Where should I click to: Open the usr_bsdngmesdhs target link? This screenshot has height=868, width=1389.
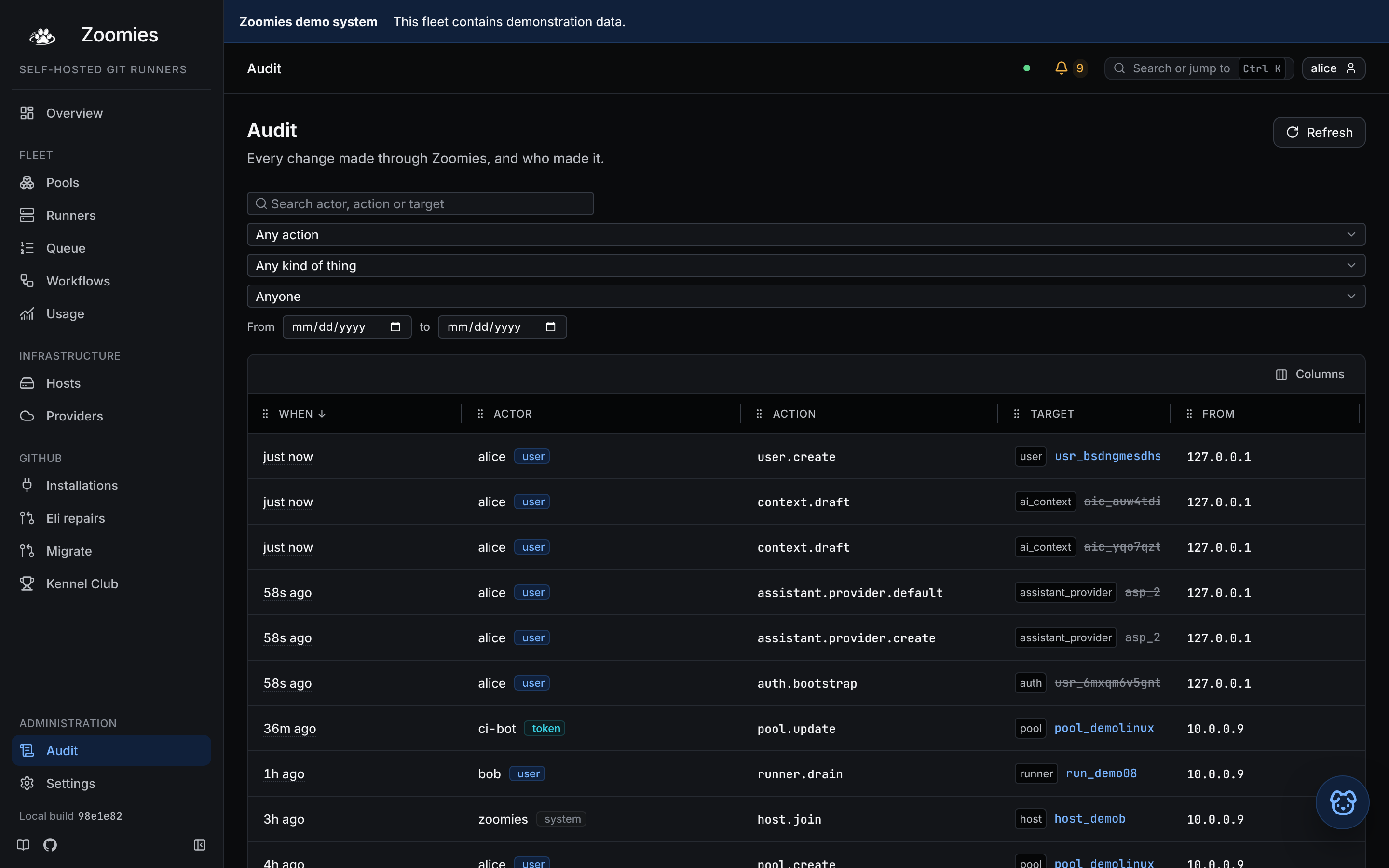(1108, 456)
